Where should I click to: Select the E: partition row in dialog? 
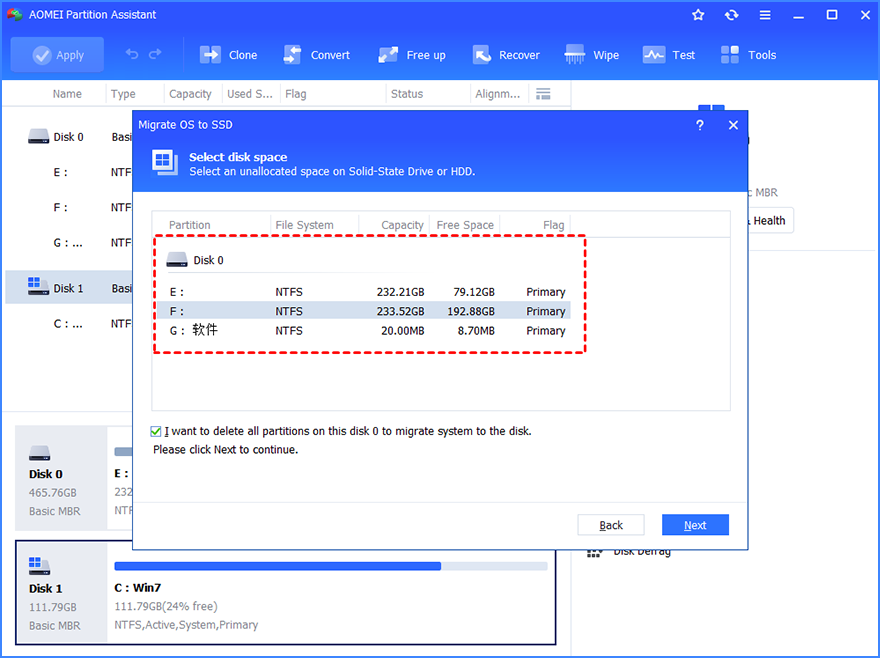[363, 292]
